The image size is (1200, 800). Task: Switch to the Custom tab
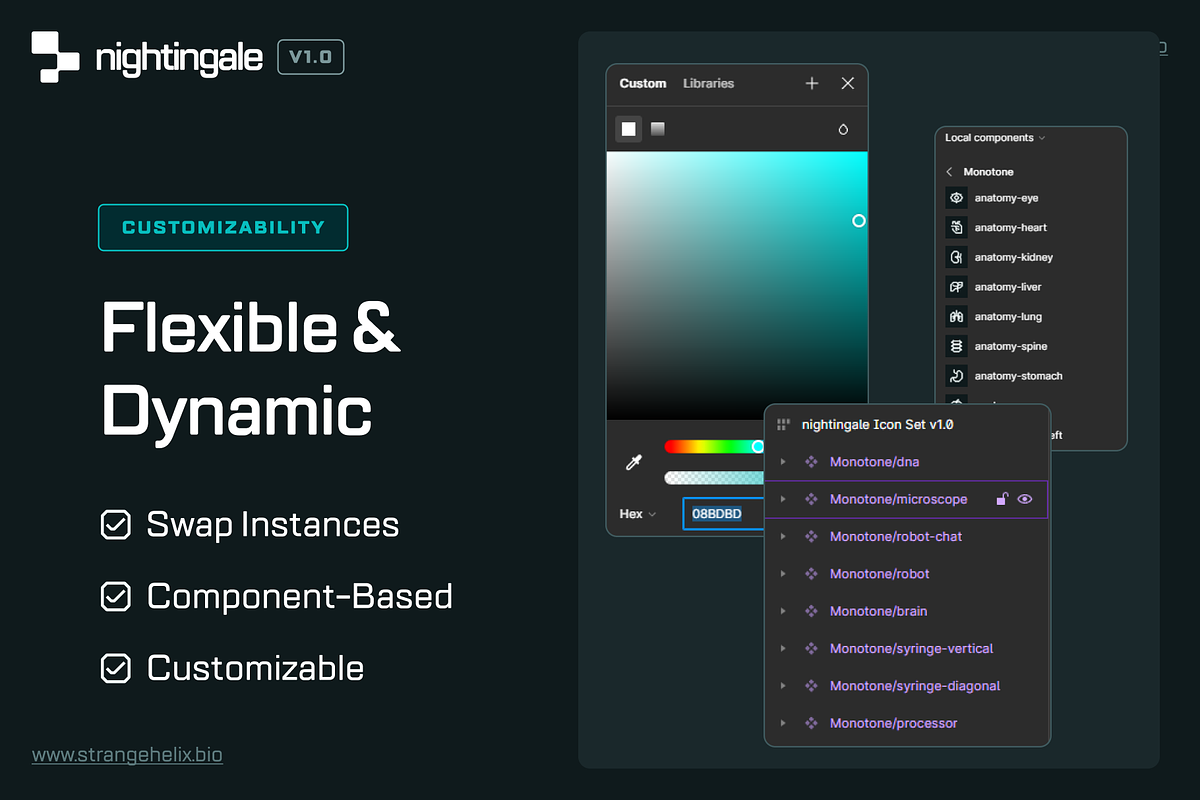[643, 84]
